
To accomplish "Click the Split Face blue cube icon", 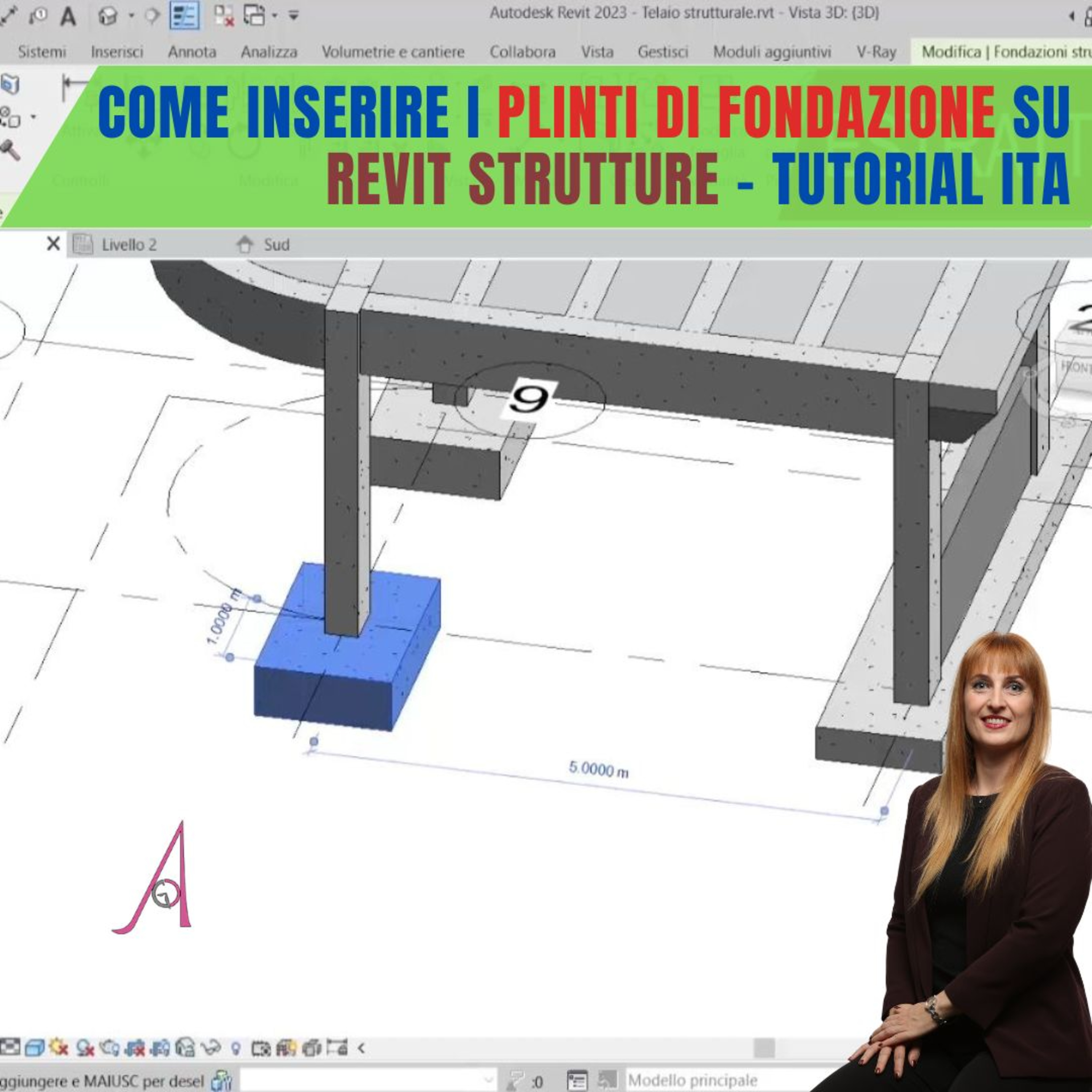I will [x=9, y=85].
